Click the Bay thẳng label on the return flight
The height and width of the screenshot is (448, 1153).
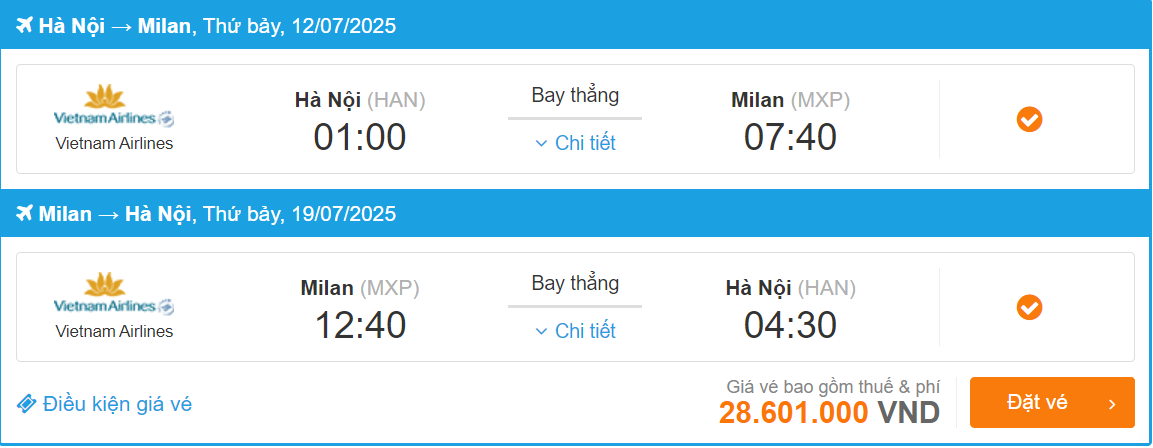tap(575, 283)
